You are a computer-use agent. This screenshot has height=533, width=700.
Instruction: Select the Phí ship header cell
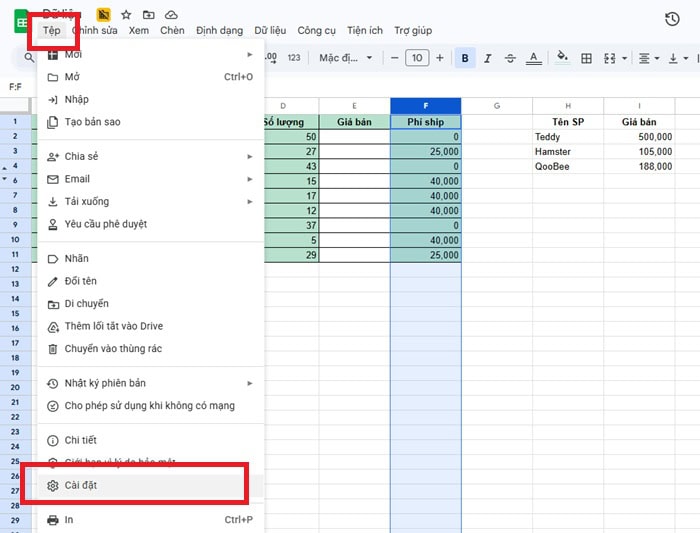tap(425, 122)
